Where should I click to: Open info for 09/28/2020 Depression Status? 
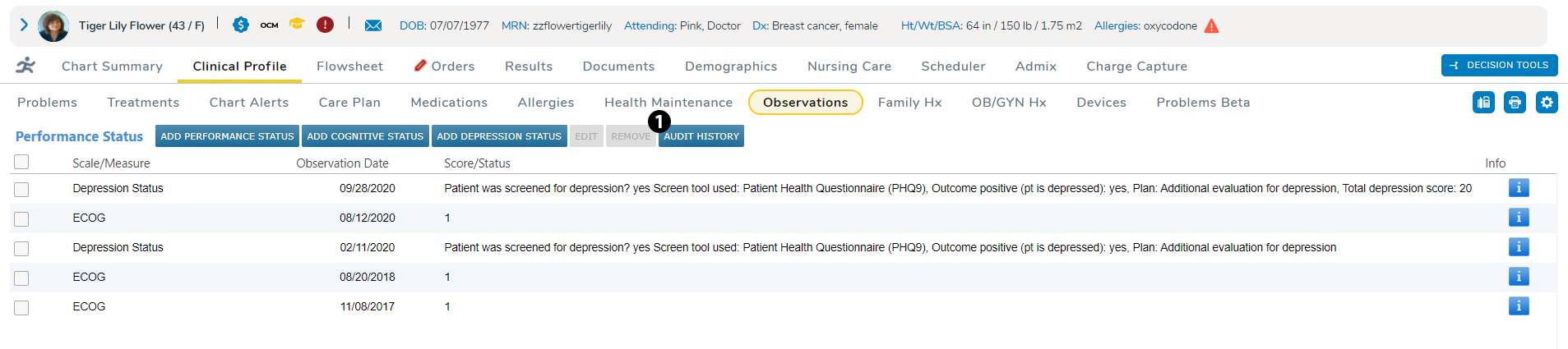click(x=1518, y=188)
